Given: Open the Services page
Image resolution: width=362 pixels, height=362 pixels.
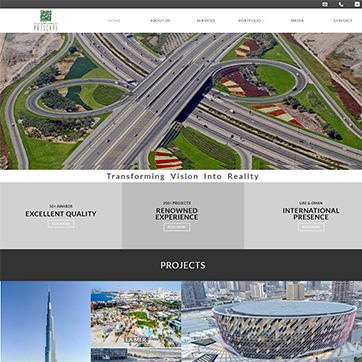Looking at the screenshot, I should (206, 21).
